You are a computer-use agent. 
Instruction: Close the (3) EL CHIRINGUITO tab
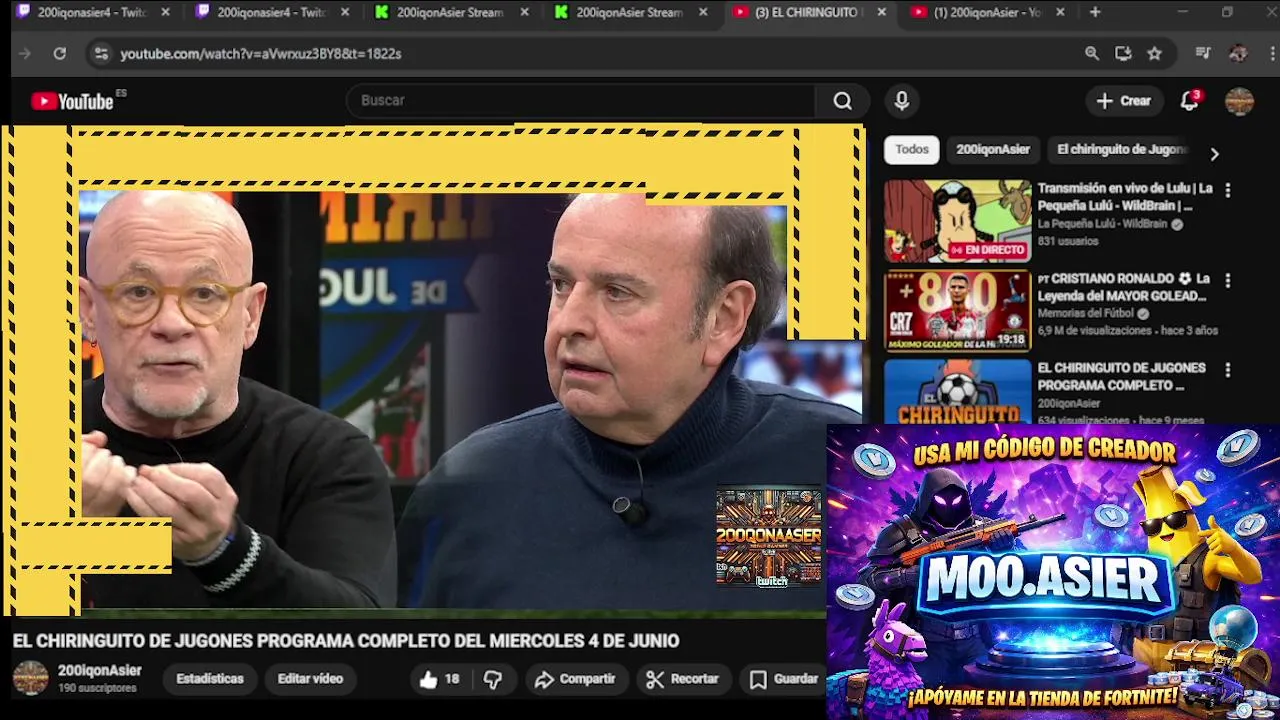[x=881, y=13]
